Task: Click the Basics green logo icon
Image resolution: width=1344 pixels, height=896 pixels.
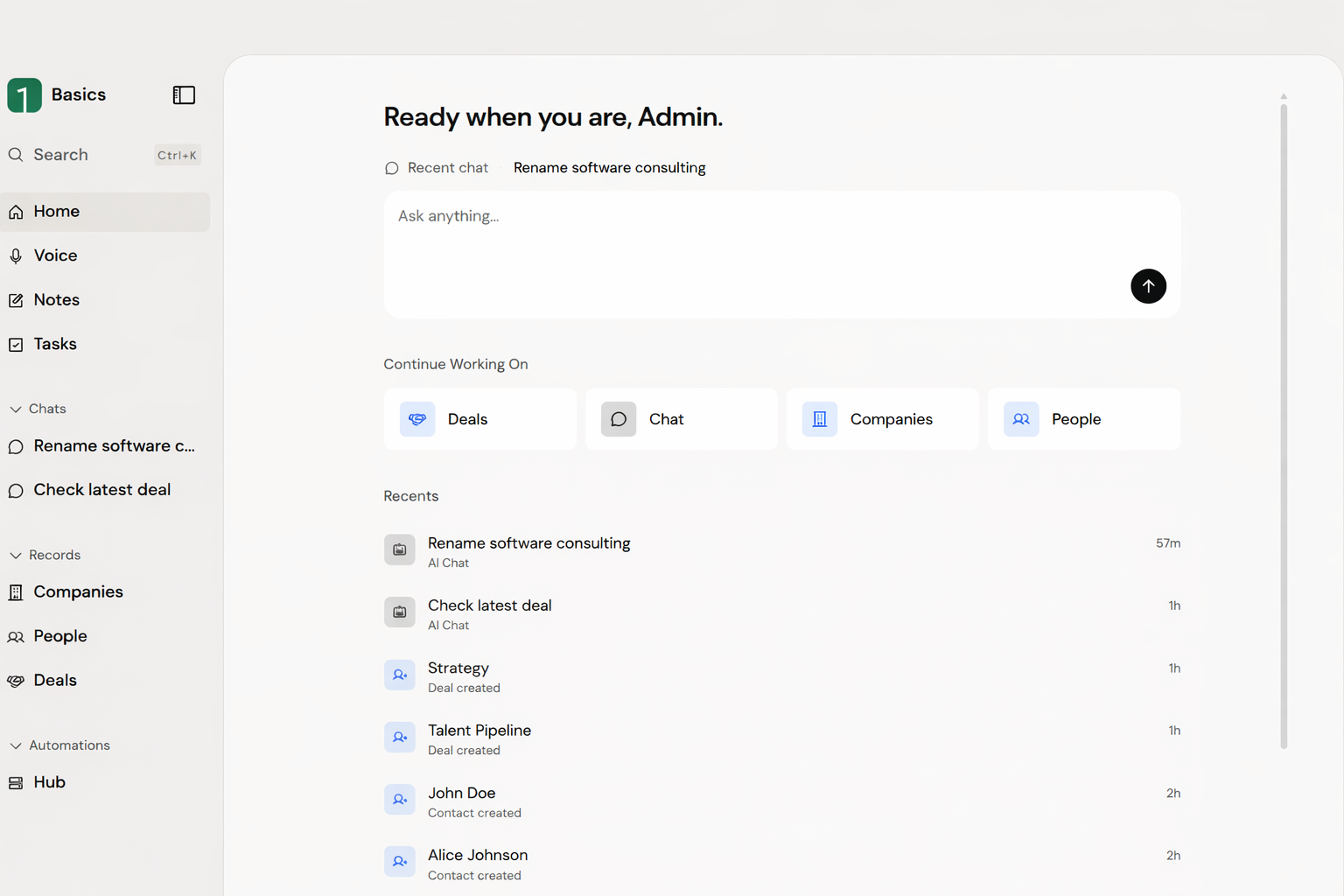Action: coord(24,94)
